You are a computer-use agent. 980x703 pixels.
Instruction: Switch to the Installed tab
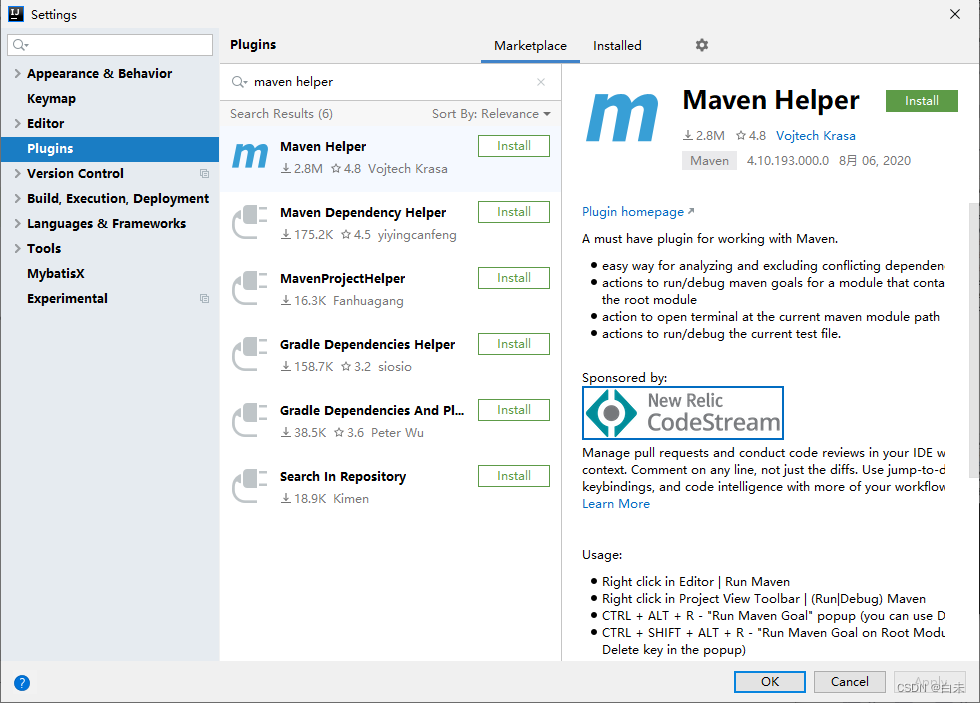point(617,46)
